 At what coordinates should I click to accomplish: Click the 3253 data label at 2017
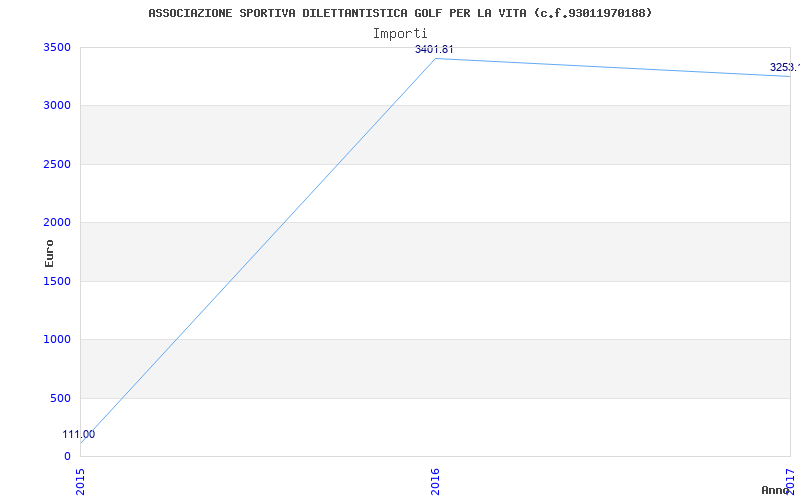point(785,67)
